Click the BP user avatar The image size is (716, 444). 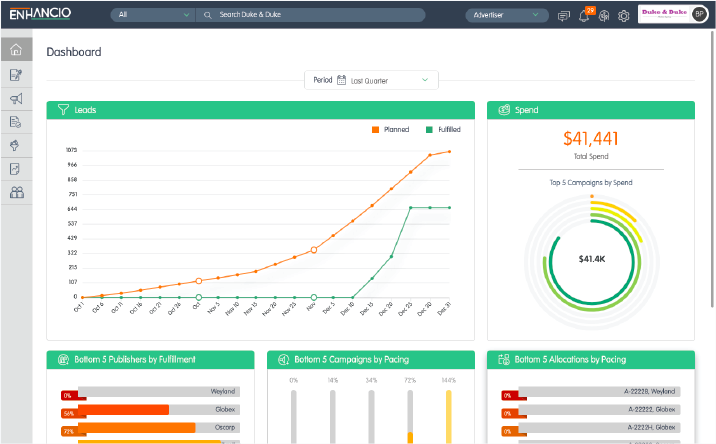[699, 14]
